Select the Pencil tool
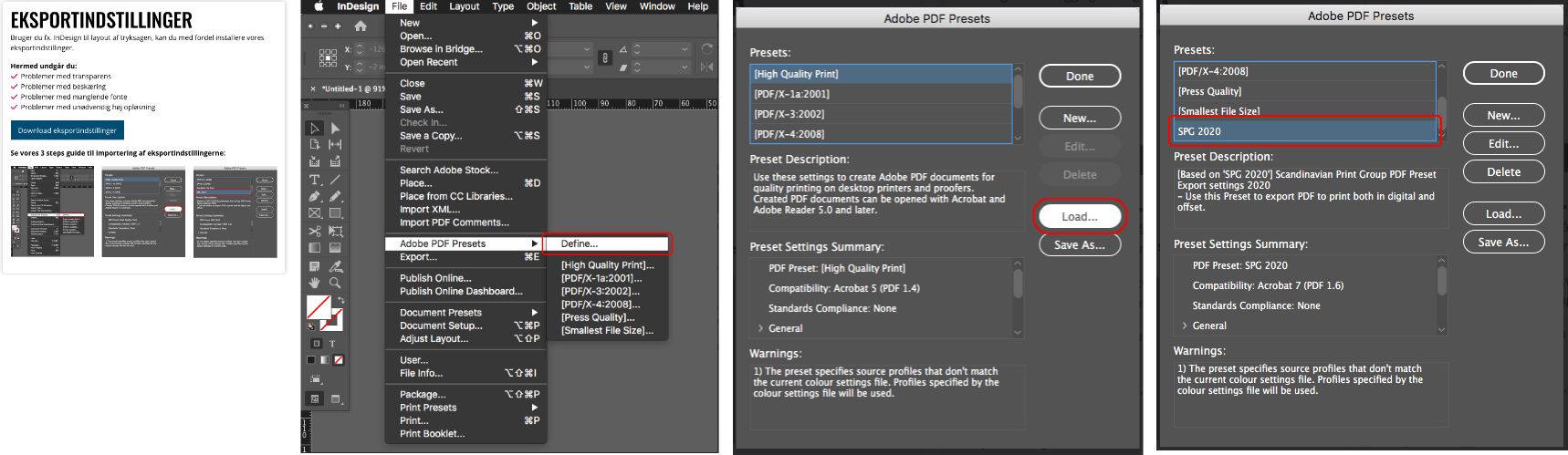The width and height of the screenshot is (1568, 455). (x=335, y=196)
